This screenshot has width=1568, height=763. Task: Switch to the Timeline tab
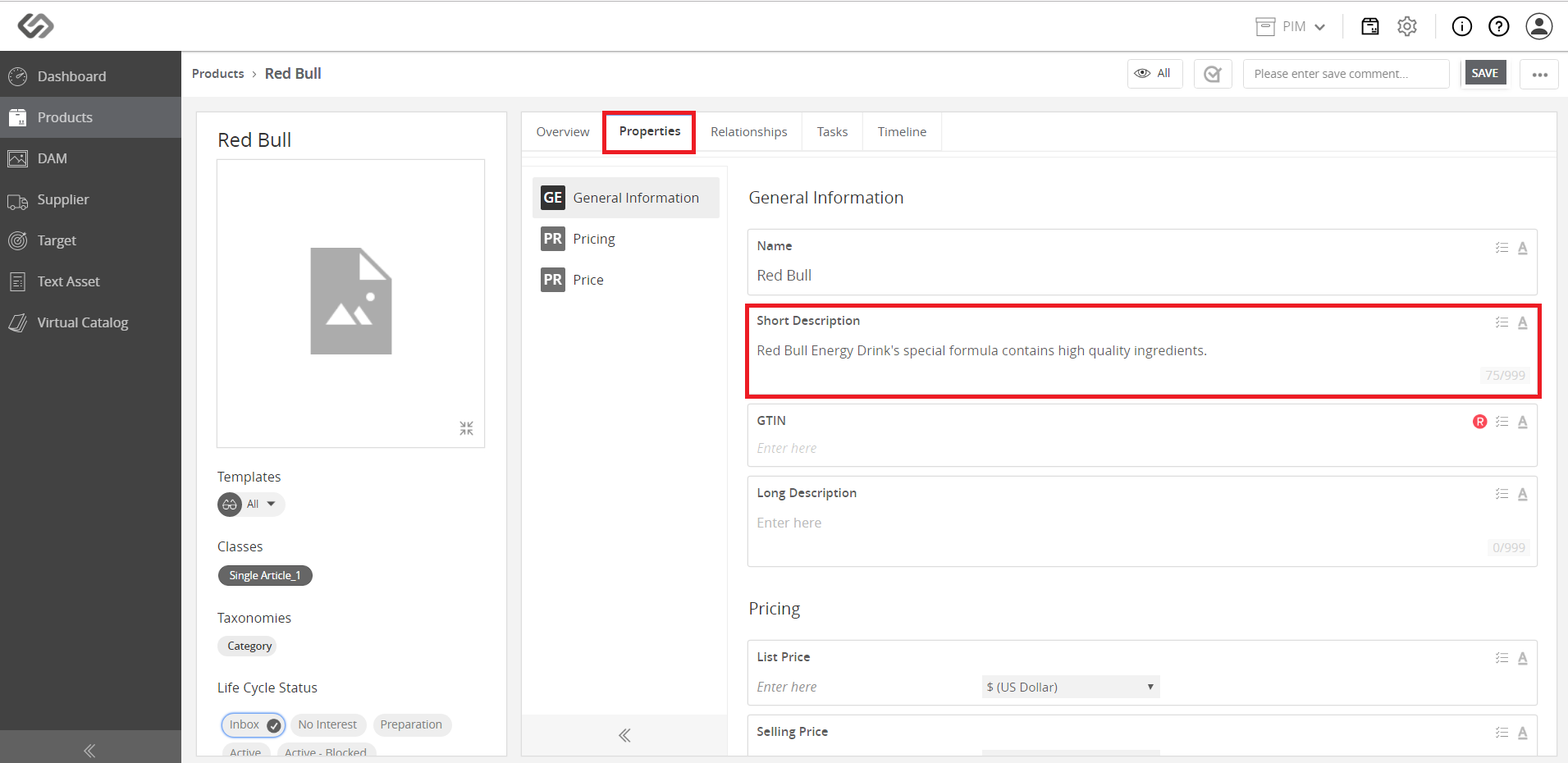[x=902, y=132]
